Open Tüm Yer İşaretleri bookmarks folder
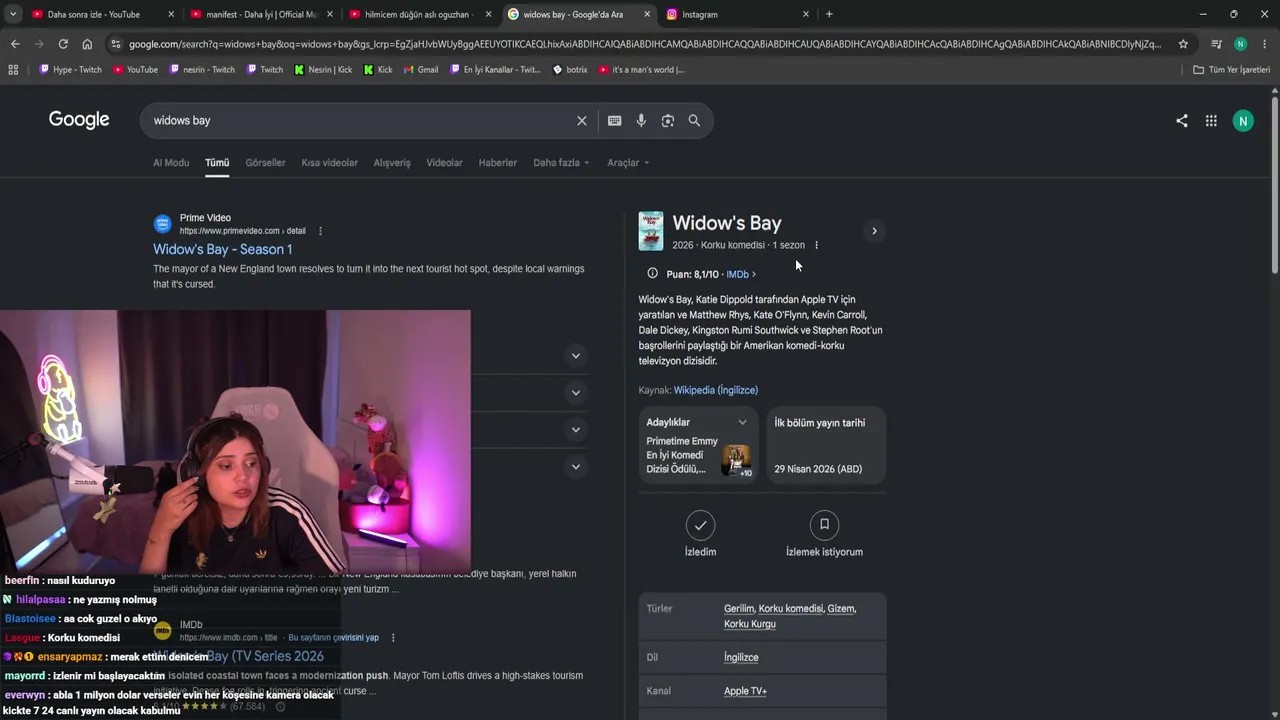Image resolution: width=1280 pixels, height=720 pixels. (x=1231, y=70)
